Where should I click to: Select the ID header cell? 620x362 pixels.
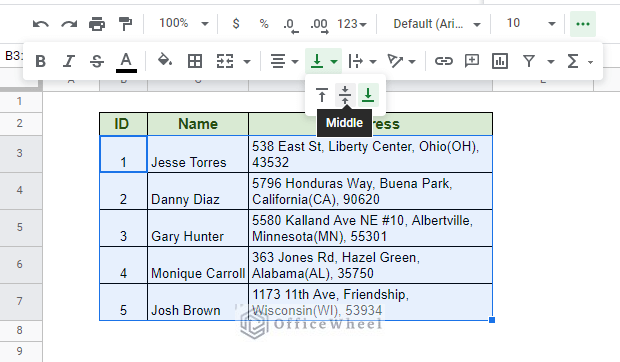click(x=123, y=124)
